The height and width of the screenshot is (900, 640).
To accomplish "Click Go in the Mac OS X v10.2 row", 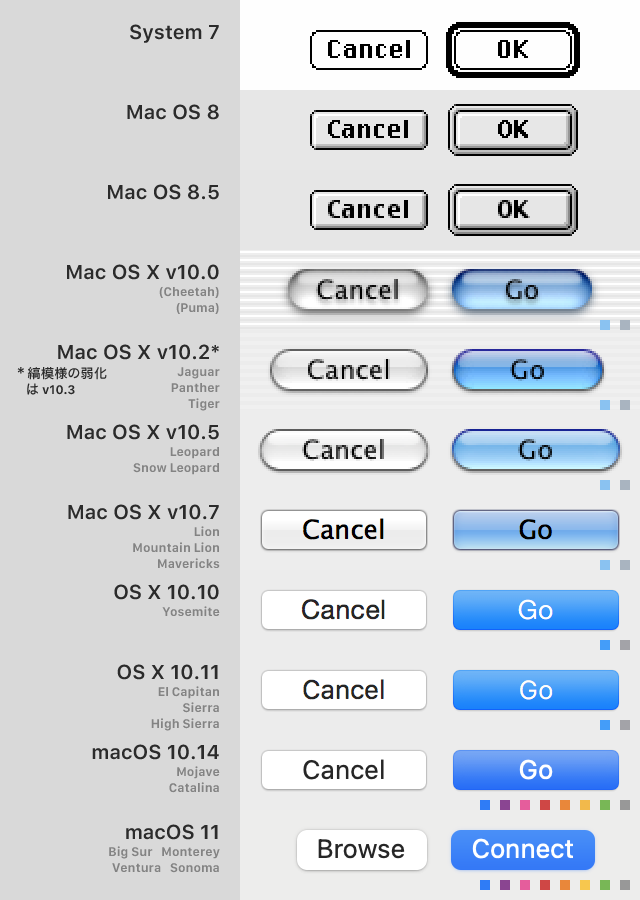I will click(x=527, y=371).
